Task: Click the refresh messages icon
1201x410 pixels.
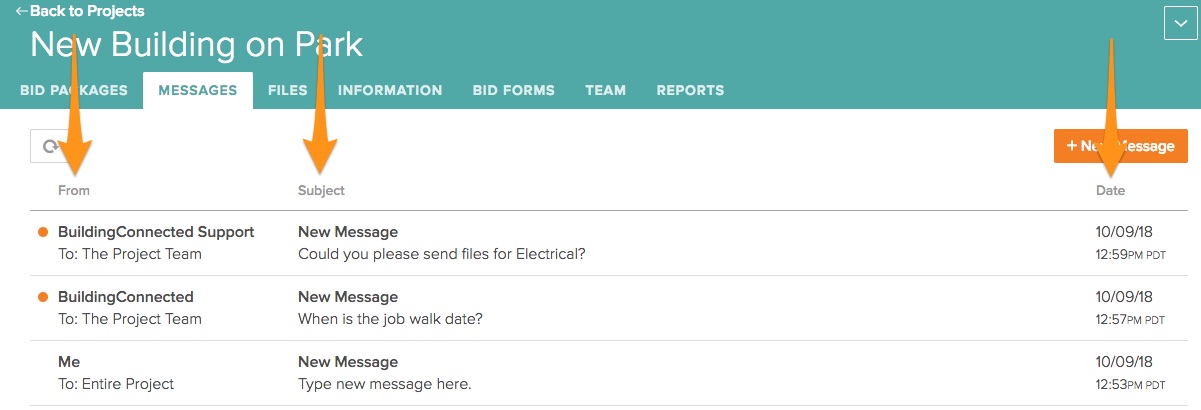Action: [48, 146]
